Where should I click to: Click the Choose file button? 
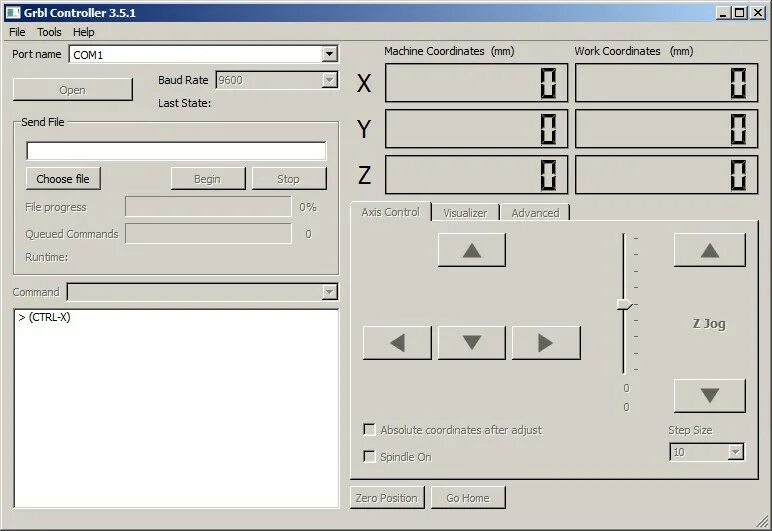63,179
